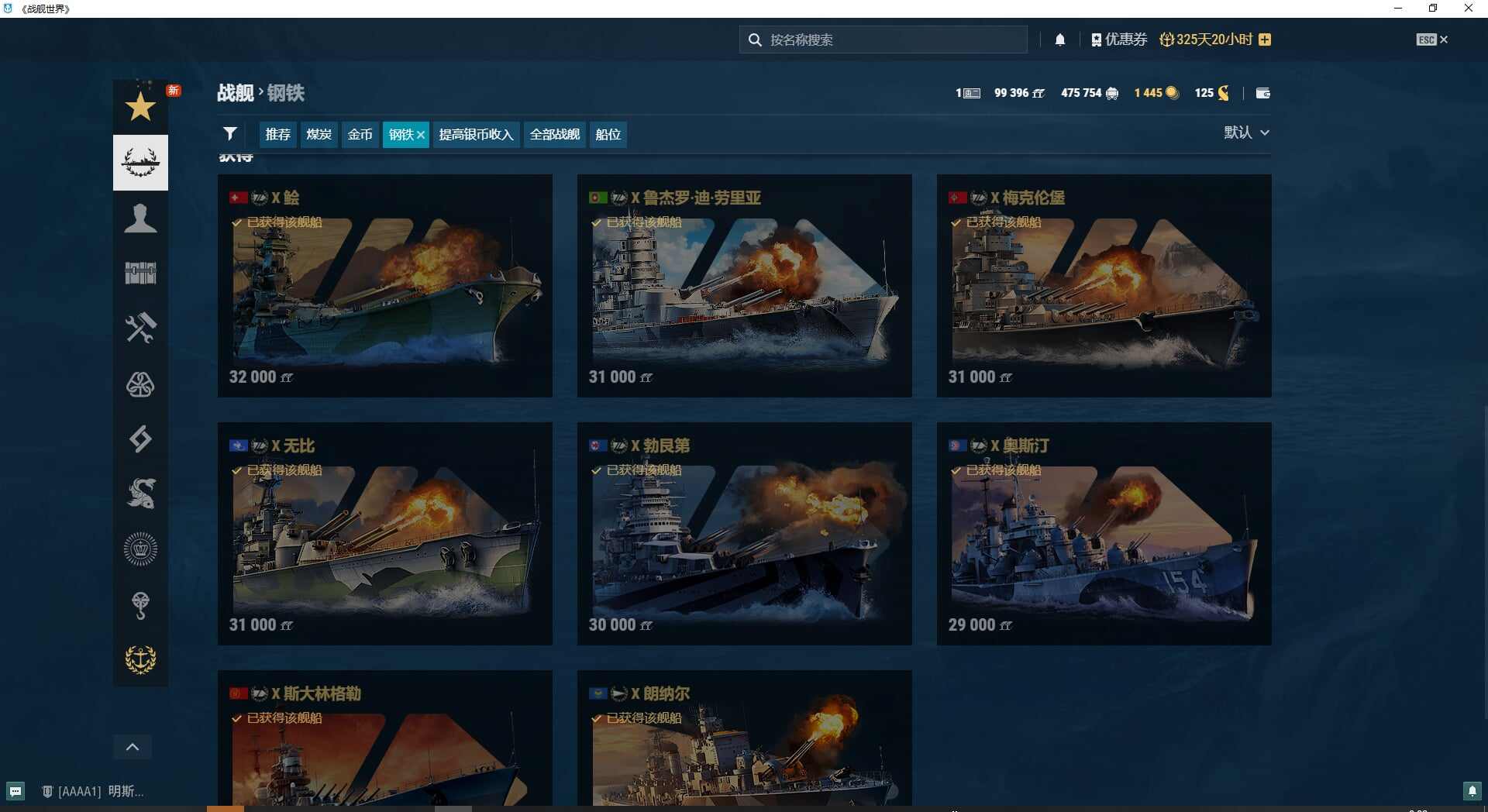
Task: Click the plus beside 325天20小时 premium time
Action: 1265,39
